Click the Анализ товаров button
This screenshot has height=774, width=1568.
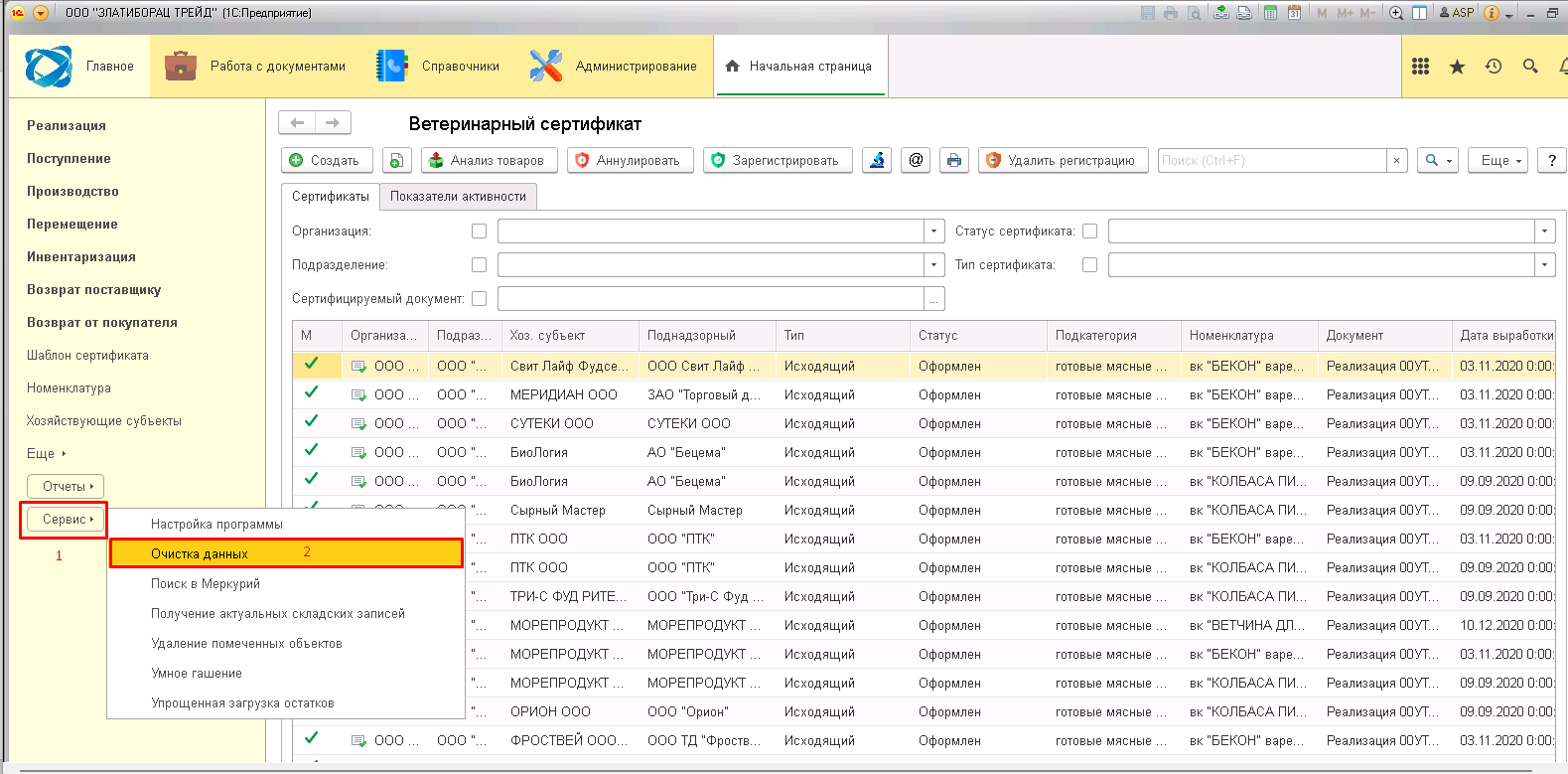pyautogui.click(x=489, y=160)
